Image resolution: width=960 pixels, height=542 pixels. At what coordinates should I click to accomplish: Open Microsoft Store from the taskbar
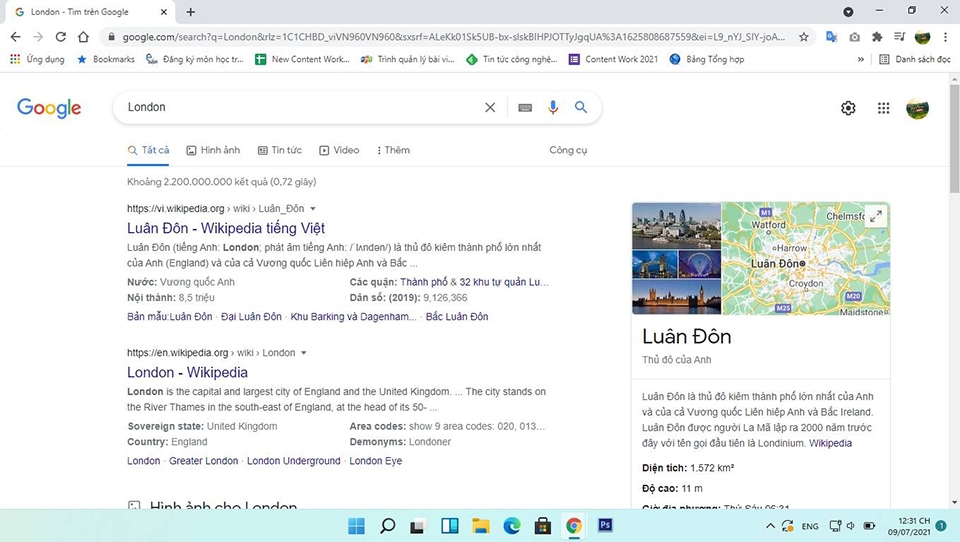pyautogui.click(x=542, y=525)
